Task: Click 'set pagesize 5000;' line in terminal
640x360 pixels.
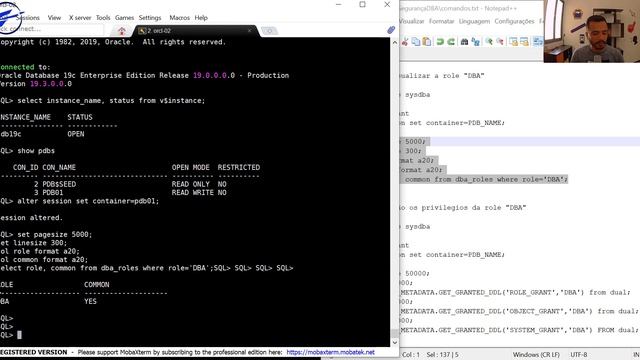Action: tap(46, 234)
